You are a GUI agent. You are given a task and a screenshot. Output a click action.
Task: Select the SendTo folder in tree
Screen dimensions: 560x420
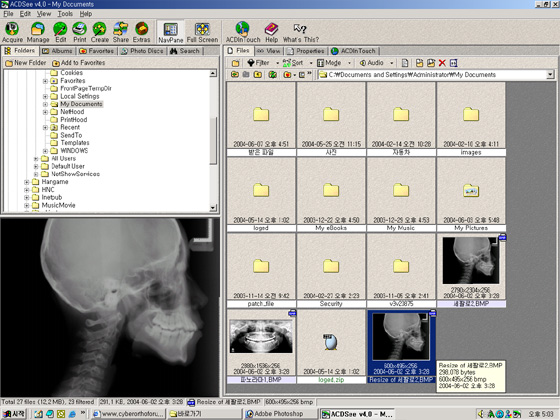pos(71,135)
